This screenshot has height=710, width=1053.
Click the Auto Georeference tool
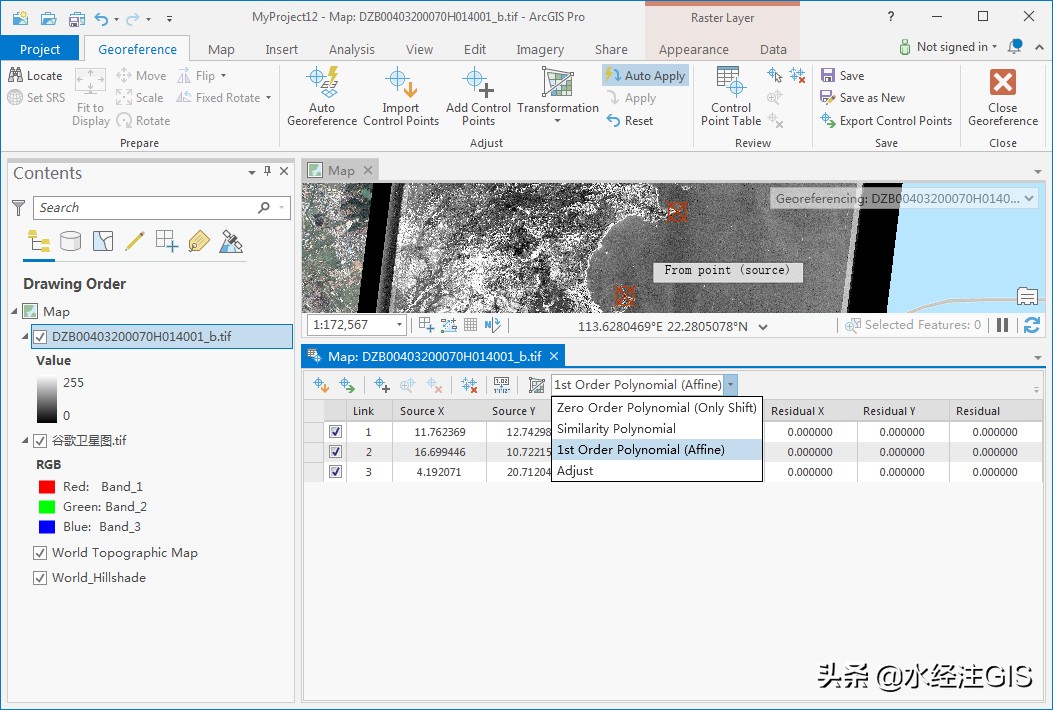[x=322, y=96]
